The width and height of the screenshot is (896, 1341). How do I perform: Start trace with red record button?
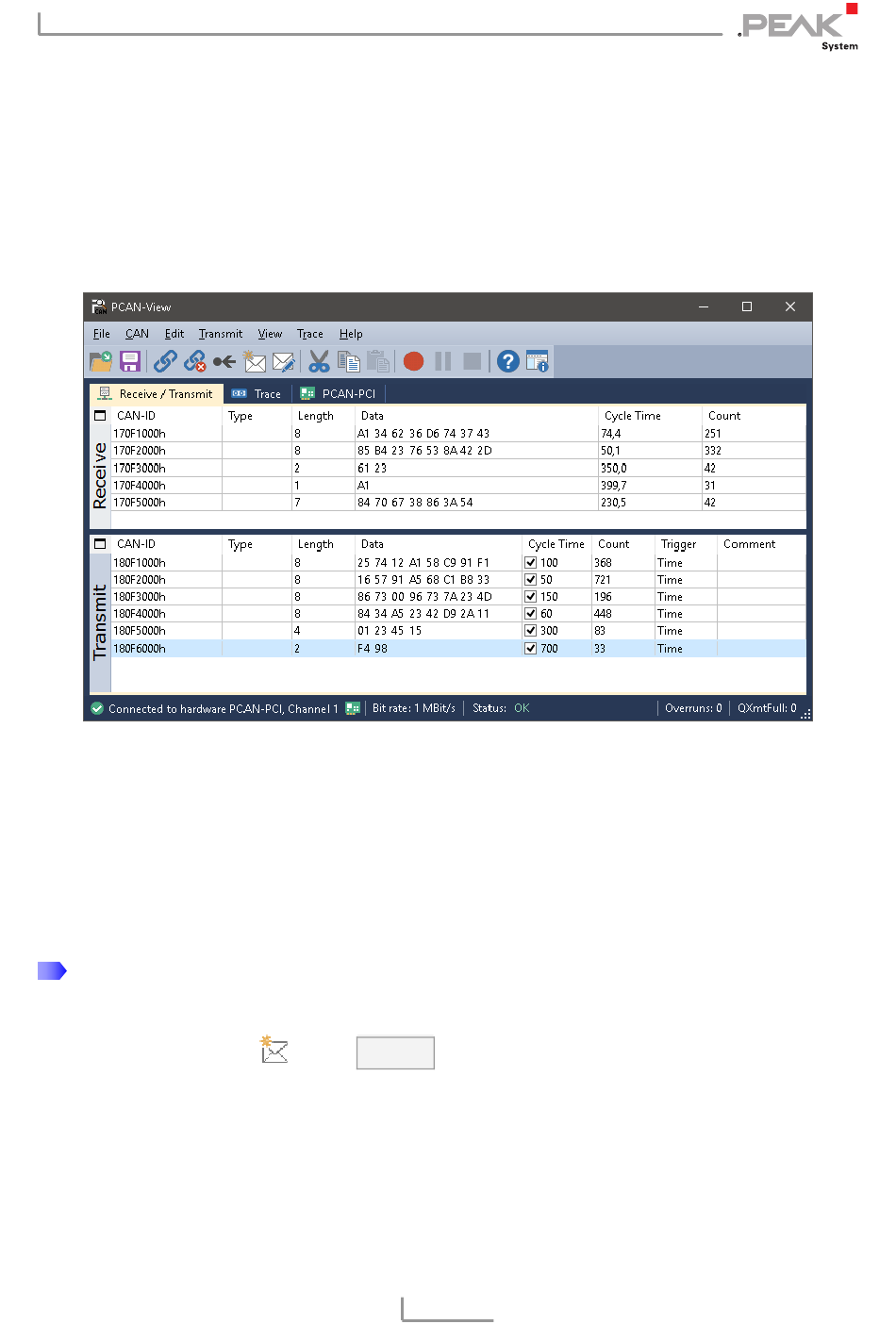coord(413,361)
